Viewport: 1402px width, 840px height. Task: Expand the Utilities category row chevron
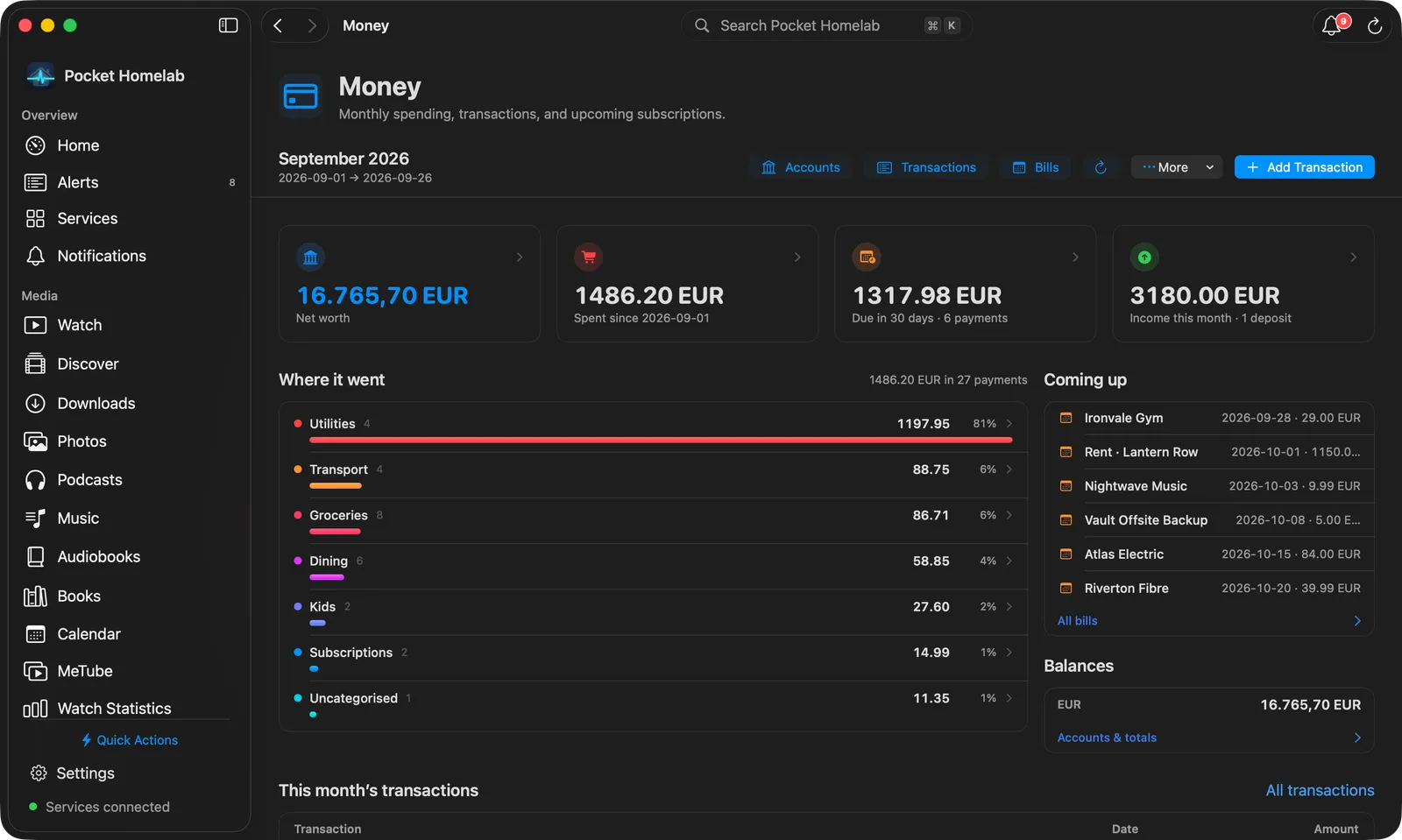coord(1009,423)
